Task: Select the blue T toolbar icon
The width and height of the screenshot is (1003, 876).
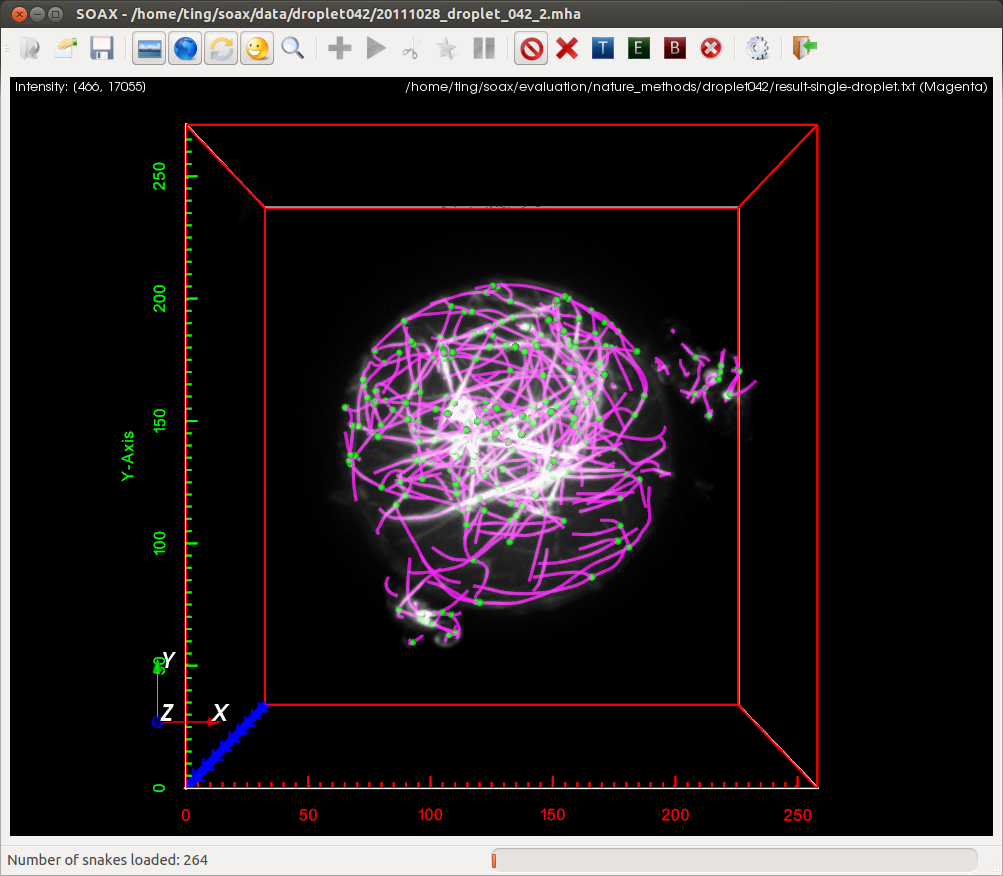Action: (x=602, y=47)
